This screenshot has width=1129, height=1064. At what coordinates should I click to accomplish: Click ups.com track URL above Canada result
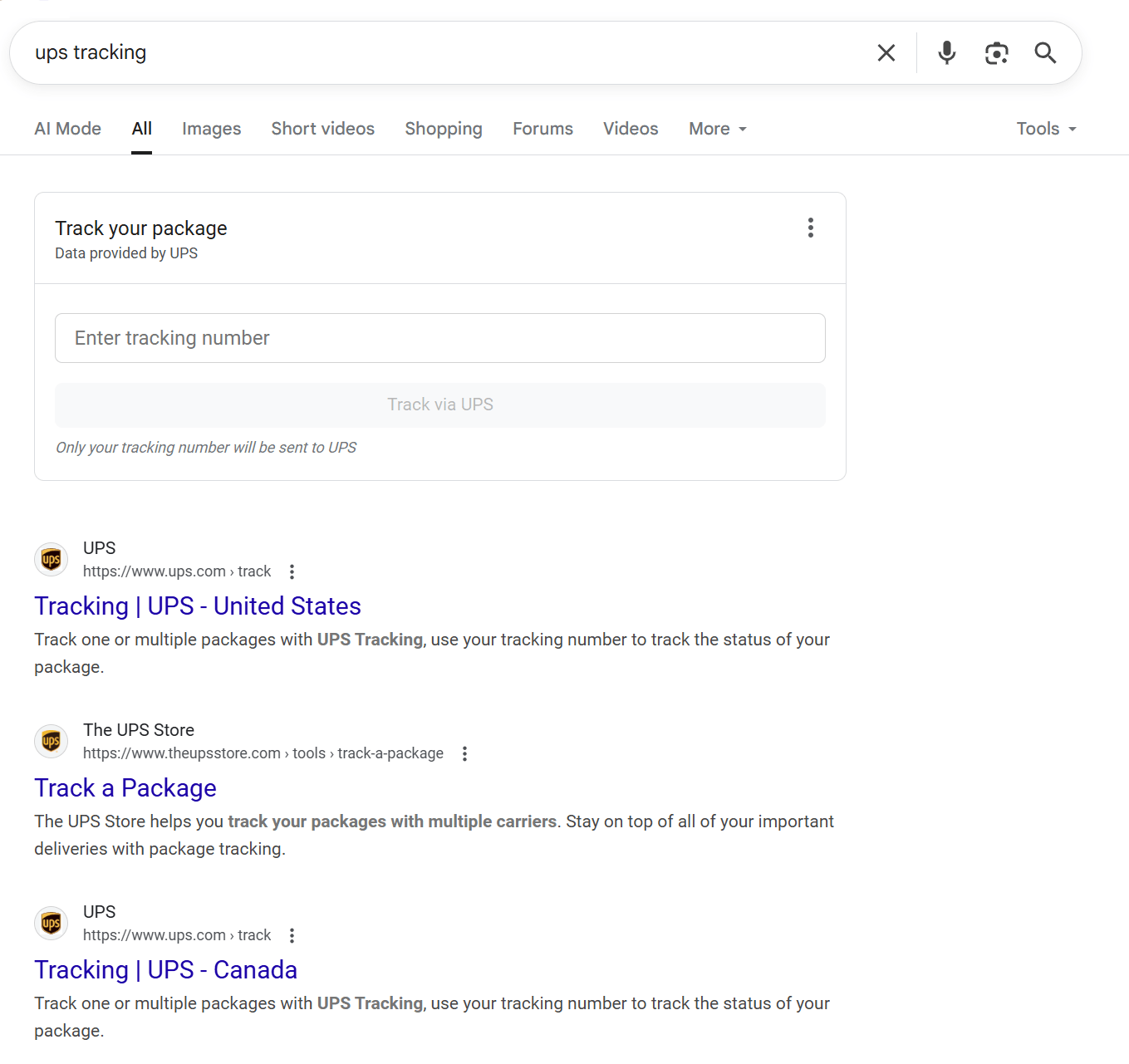[x=177, y=935]
